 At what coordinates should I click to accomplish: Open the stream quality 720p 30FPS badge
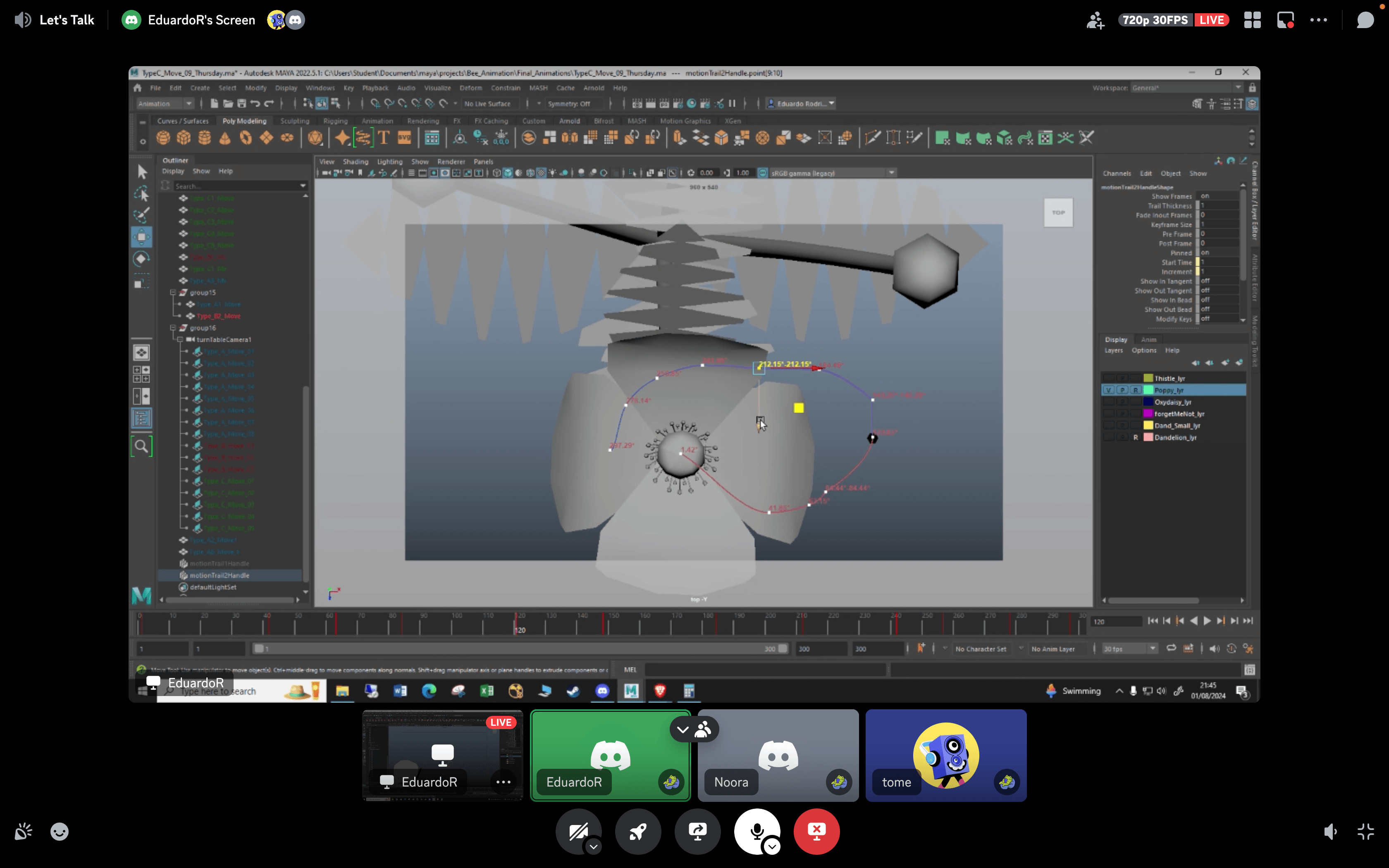[x=1155, y=20]
